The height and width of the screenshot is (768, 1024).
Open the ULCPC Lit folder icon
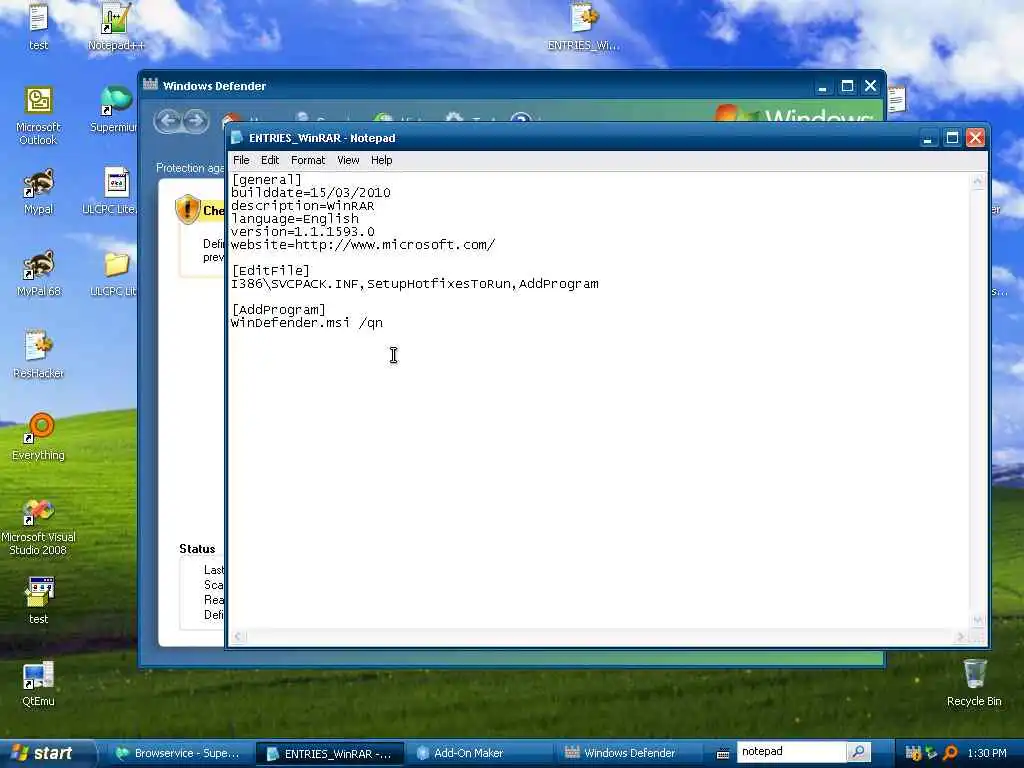115,274
